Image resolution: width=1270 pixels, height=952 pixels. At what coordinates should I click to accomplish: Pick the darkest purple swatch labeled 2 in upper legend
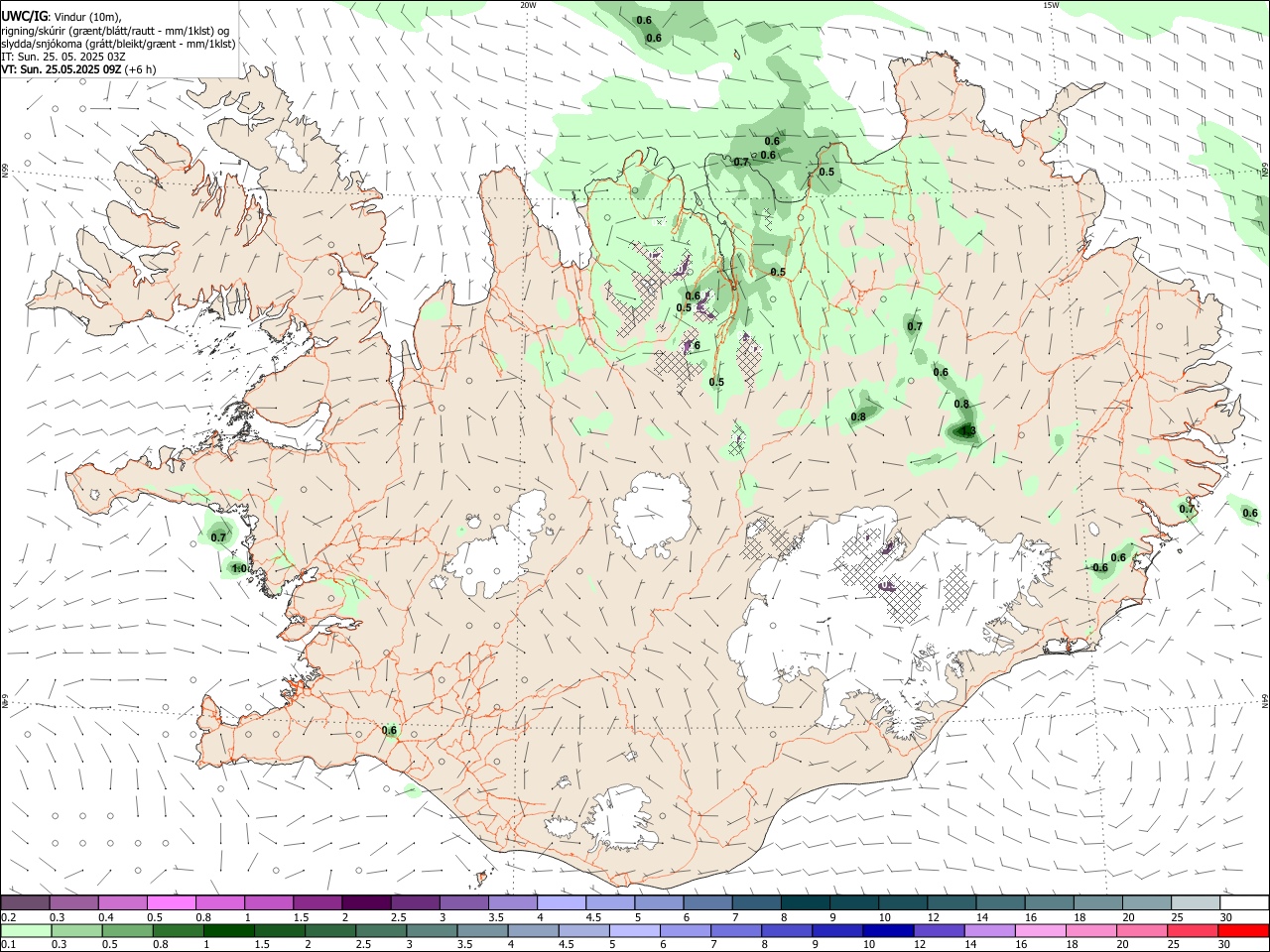click(x=366, y=902)
